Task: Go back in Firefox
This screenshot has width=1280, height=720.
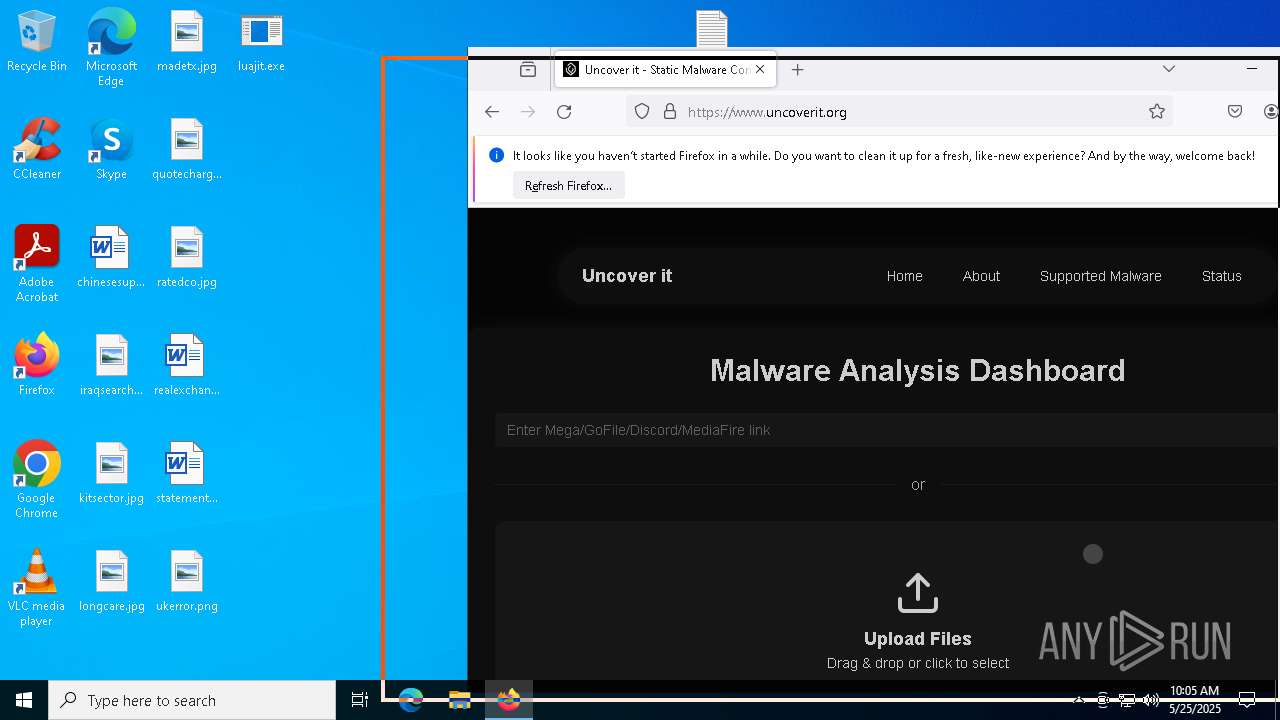Action: tap(492, 112)
